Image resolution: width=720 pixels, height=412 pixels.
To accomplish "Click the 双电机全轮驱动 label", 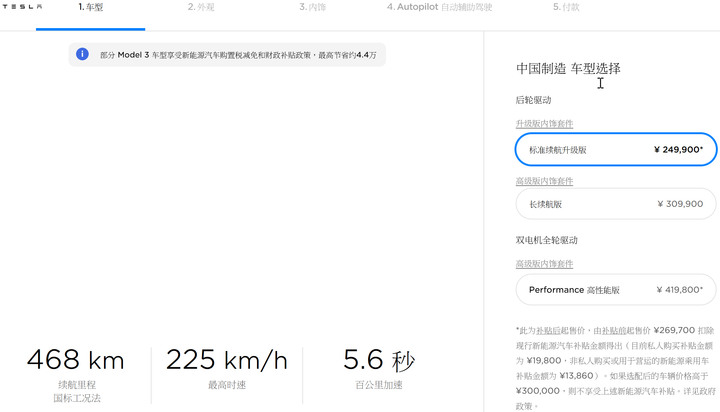I will click(x=546, y=240).
